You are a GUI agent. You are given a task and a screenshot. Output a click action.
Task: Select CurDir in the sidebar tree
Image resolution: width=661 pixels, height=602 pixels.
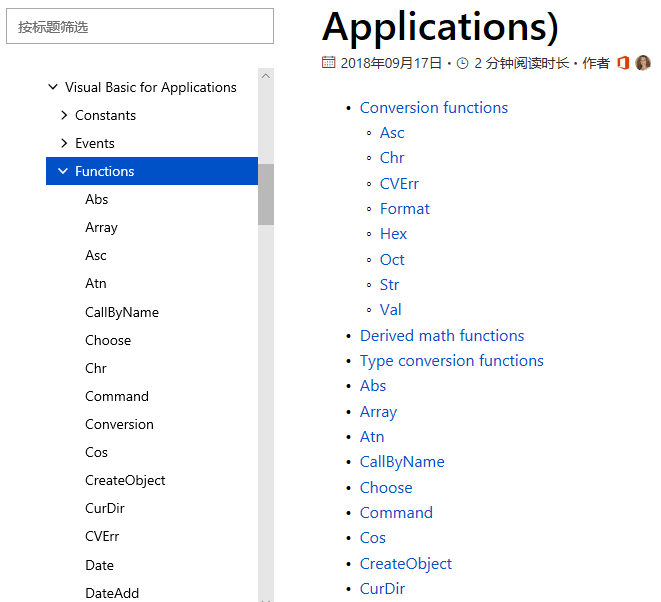tap(105, 508)
